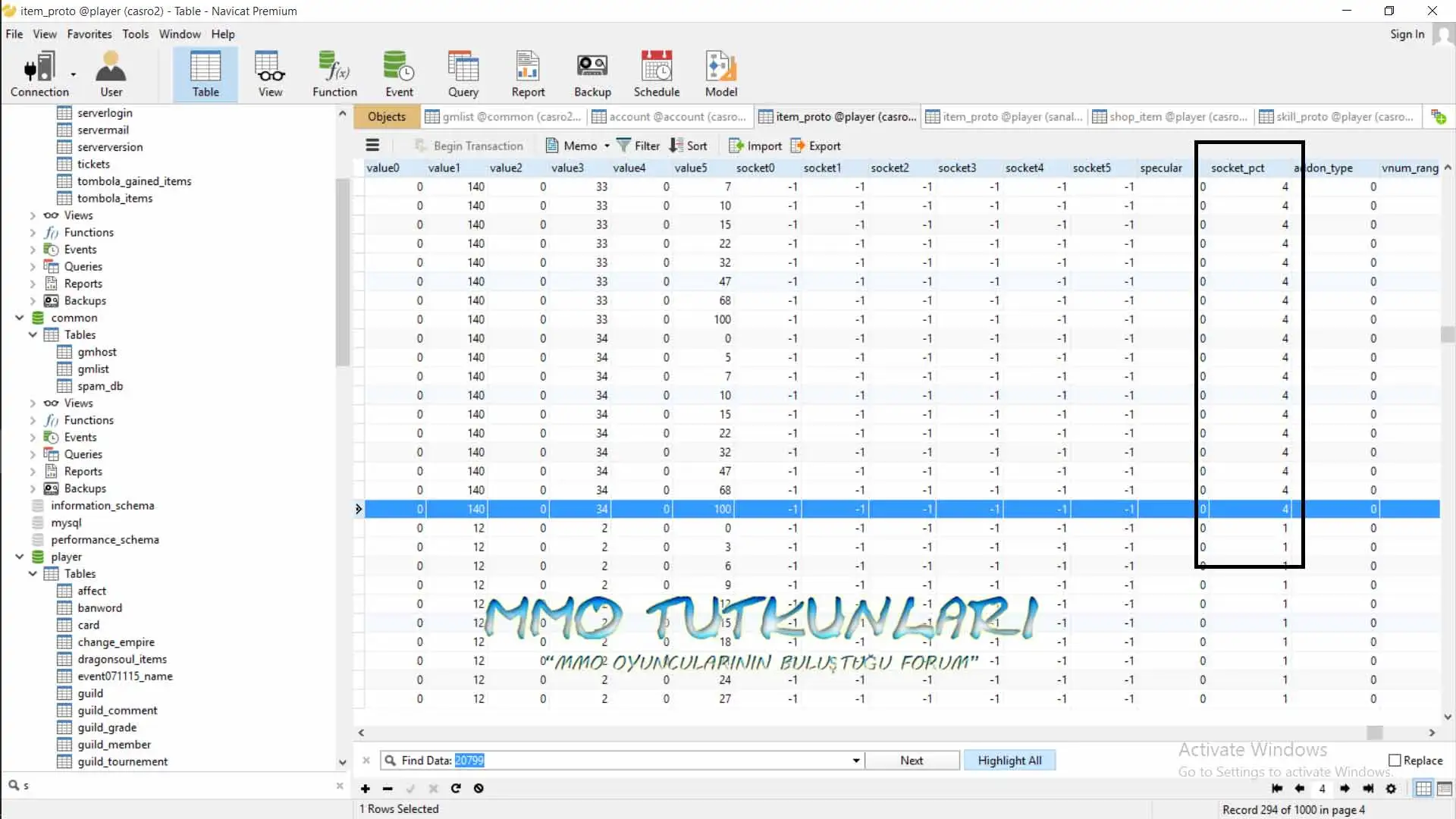Screen dimensions: 1456x819
Task: Open the Connection toolbar button
Action: click(x=39, y=74)
